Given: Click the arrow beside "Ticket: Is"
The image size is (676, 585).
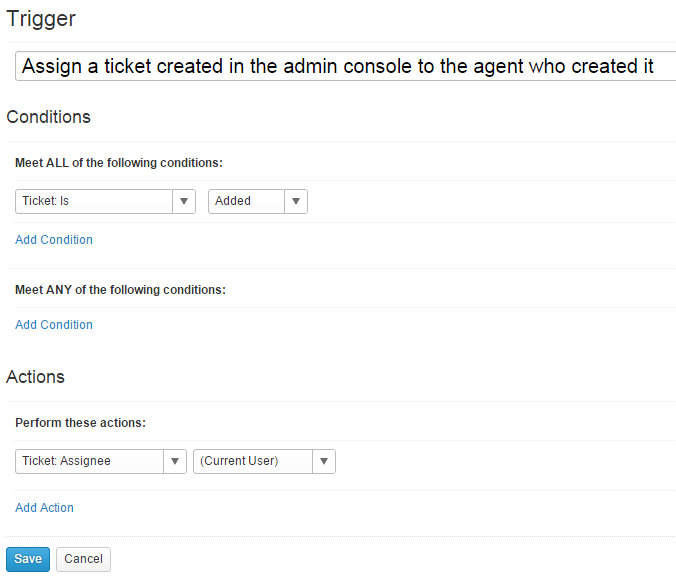Looking at the screenshot, I should [184, 201].
